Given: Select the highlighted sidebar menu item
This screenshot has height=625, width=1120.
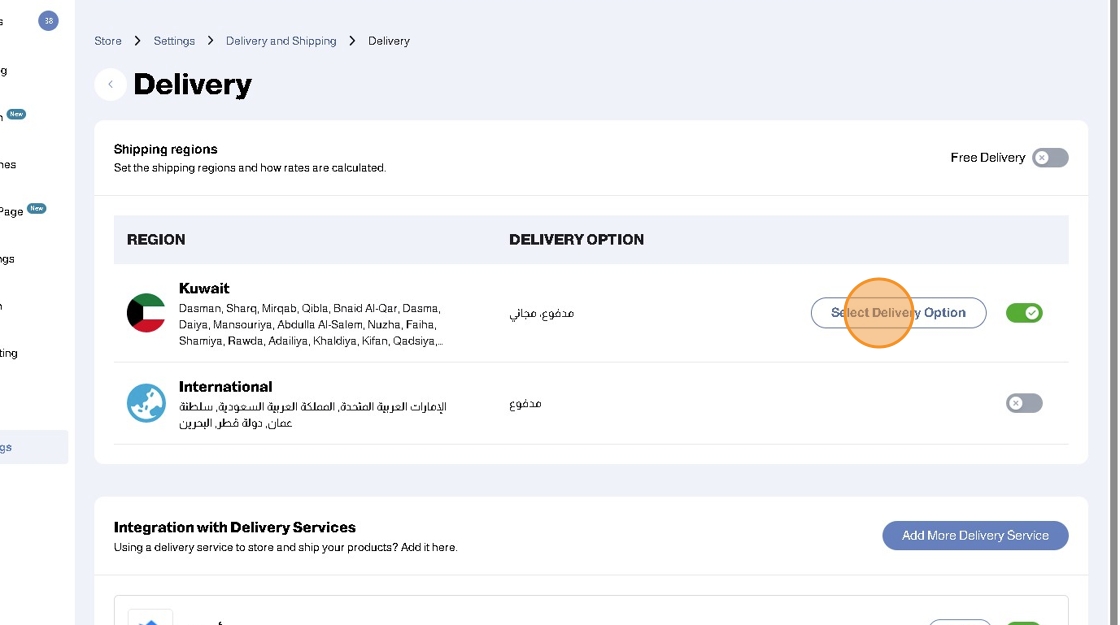Looking at the screenshot, I should pos(34,447).
